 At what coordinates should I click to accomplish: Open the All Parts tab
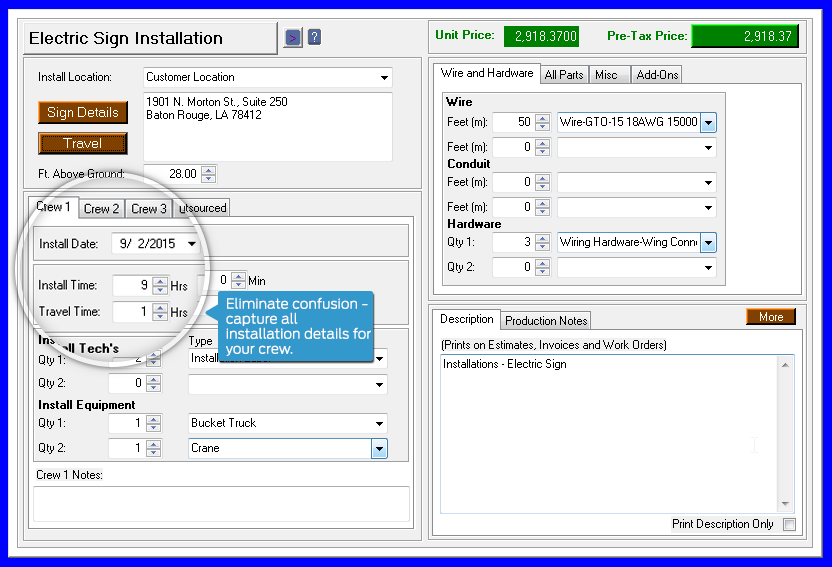click(x=564, y=75)
